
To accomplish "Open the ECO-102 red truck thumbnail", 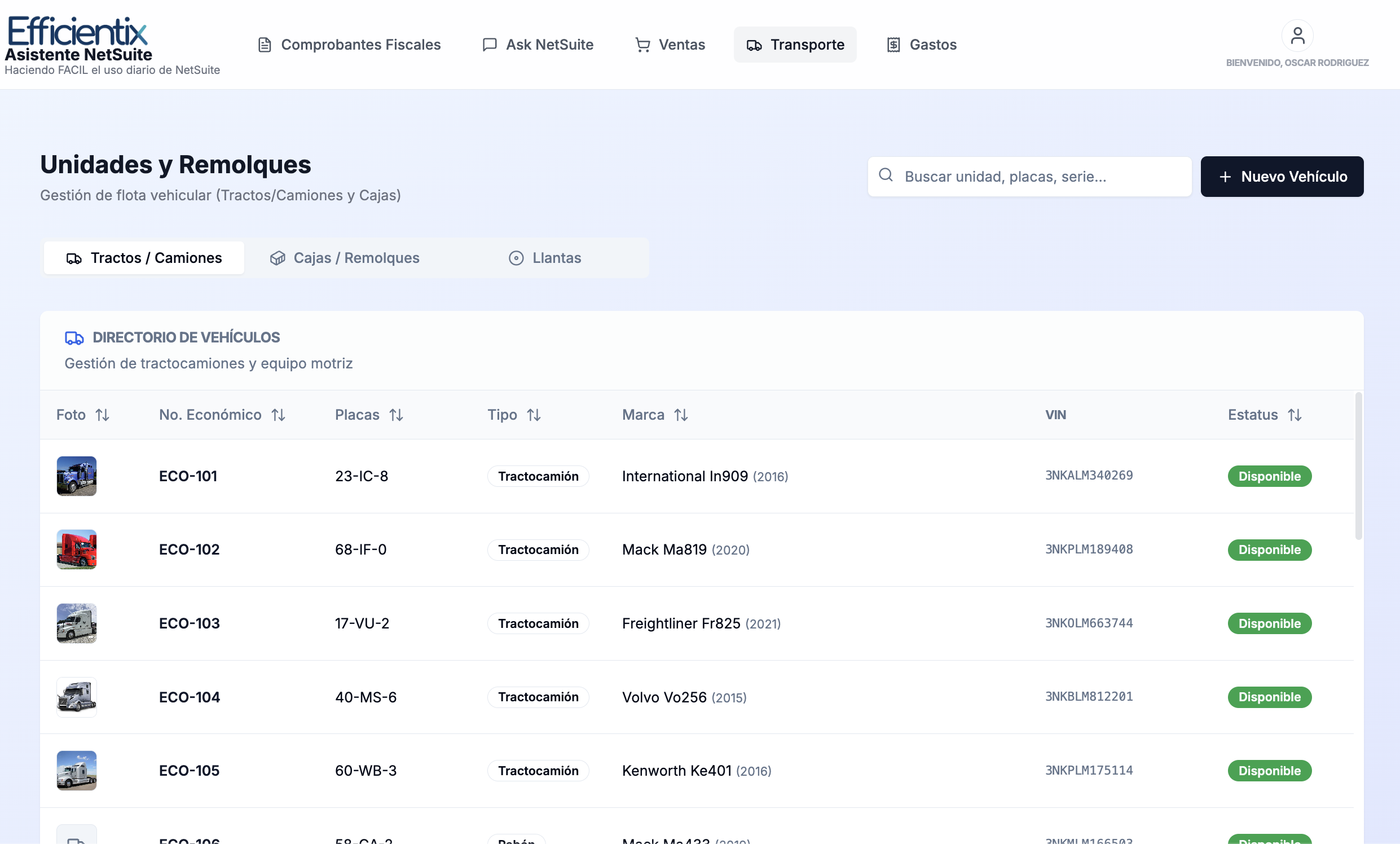I will (77, 550).
